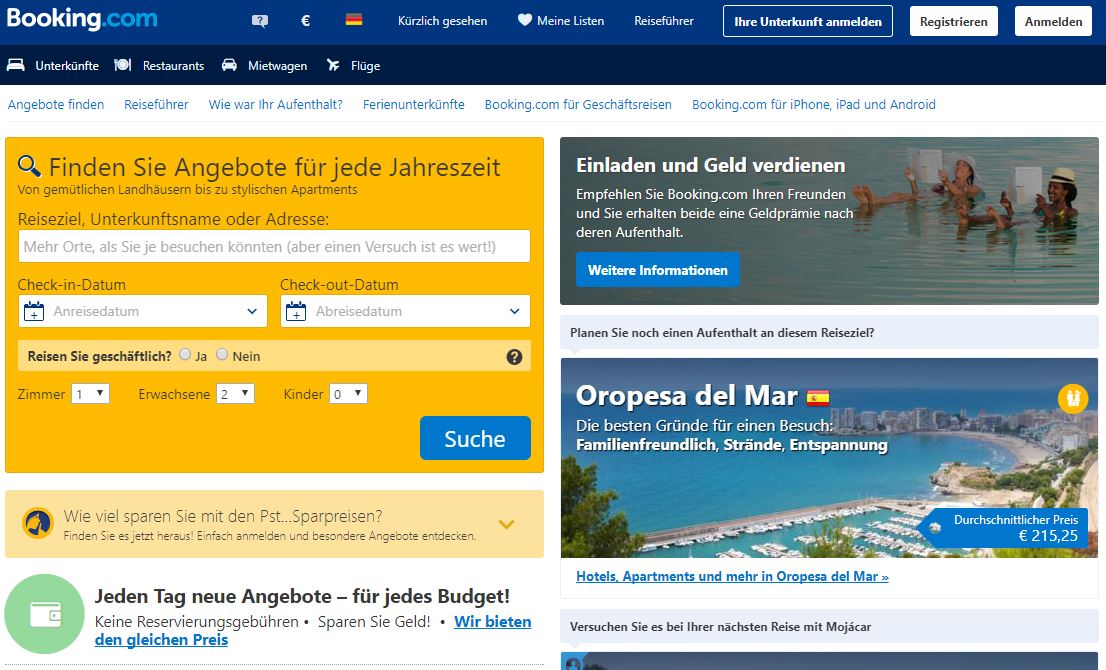This screenshot has height=670, width=1106.
Task: Open Reiseführer in the top header
Action: click(664, 21)
